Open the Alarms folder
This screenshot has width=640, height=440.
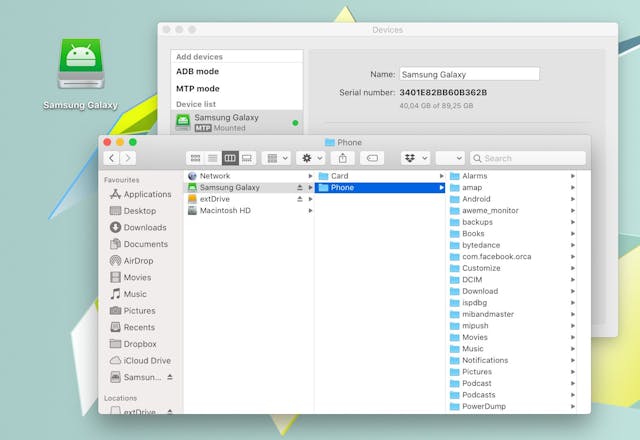[x=512, y=176]
